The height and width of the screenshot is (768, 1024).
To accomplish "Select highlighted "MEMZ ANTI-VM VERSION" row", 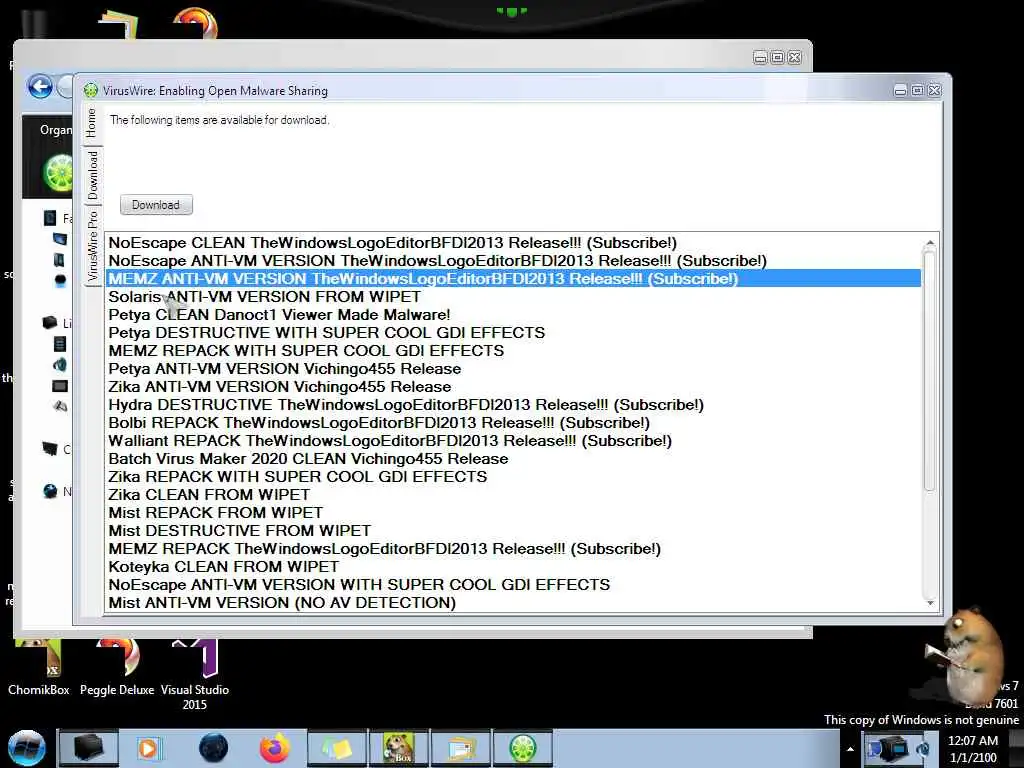I will (513, 279).
